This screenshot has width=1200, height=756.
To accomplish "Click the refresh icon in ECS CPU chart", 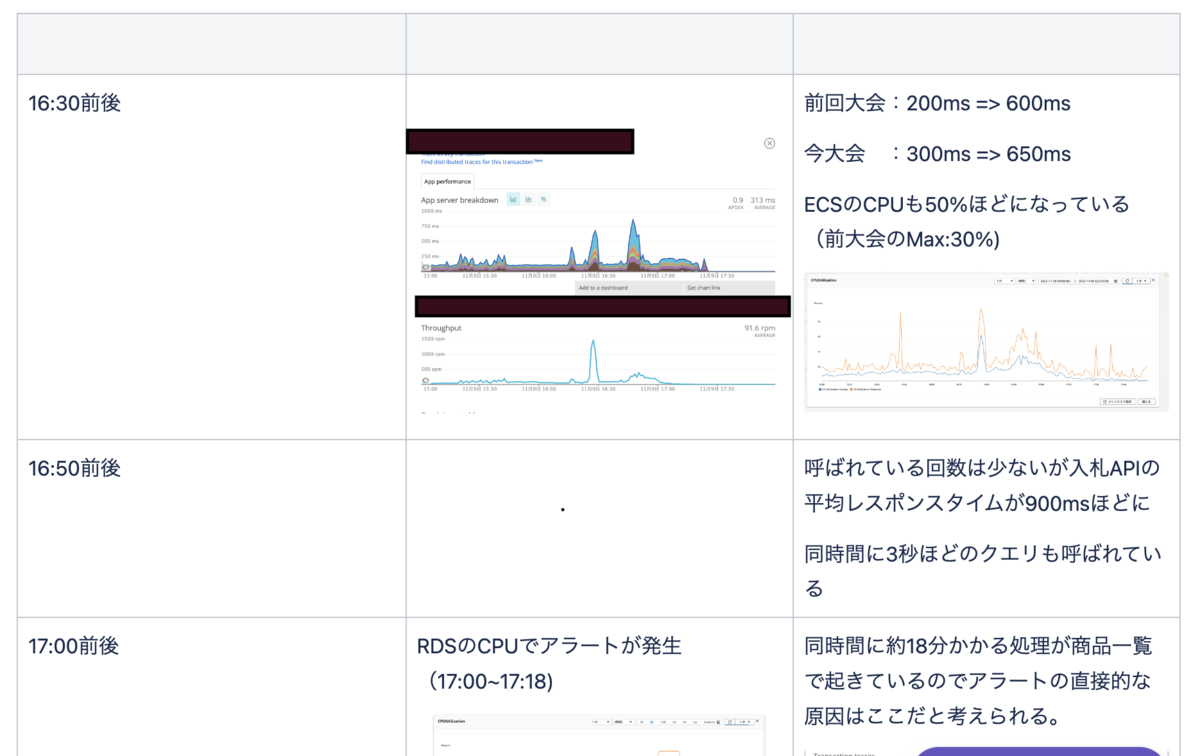I will pos(1125,281).
